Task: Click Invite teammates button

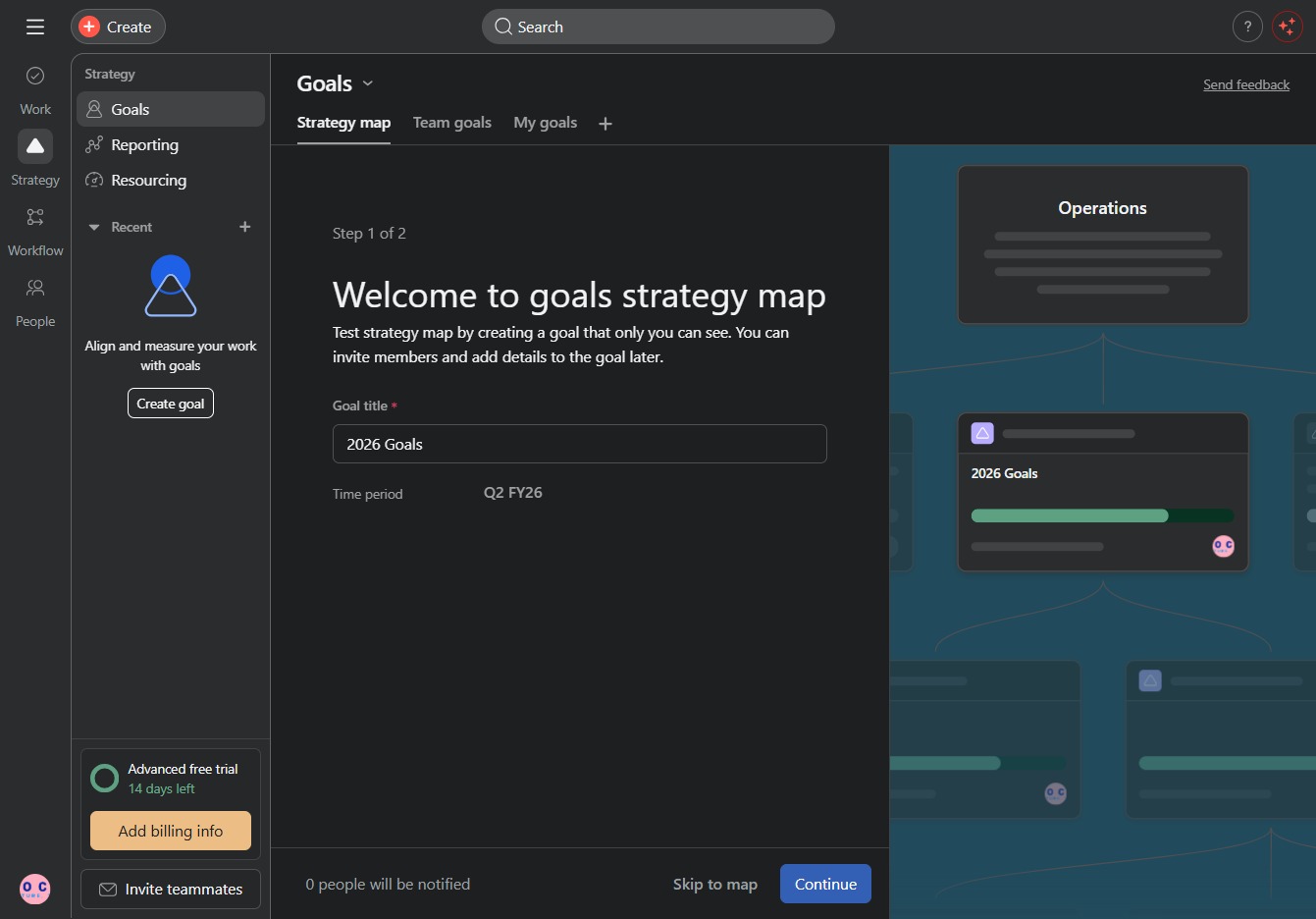Action: [x=171, y=890]
